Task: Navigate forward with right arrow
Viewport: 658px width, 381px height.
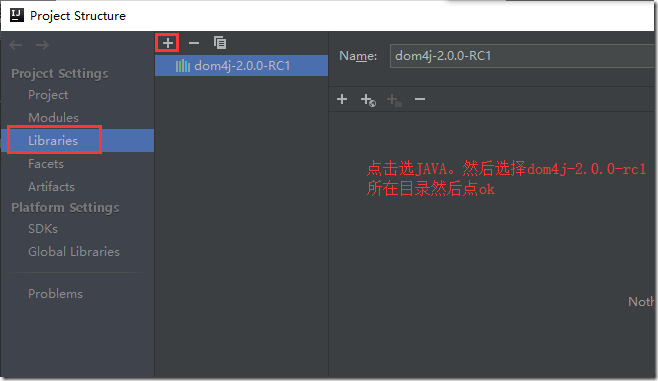Action: (42, 45)
